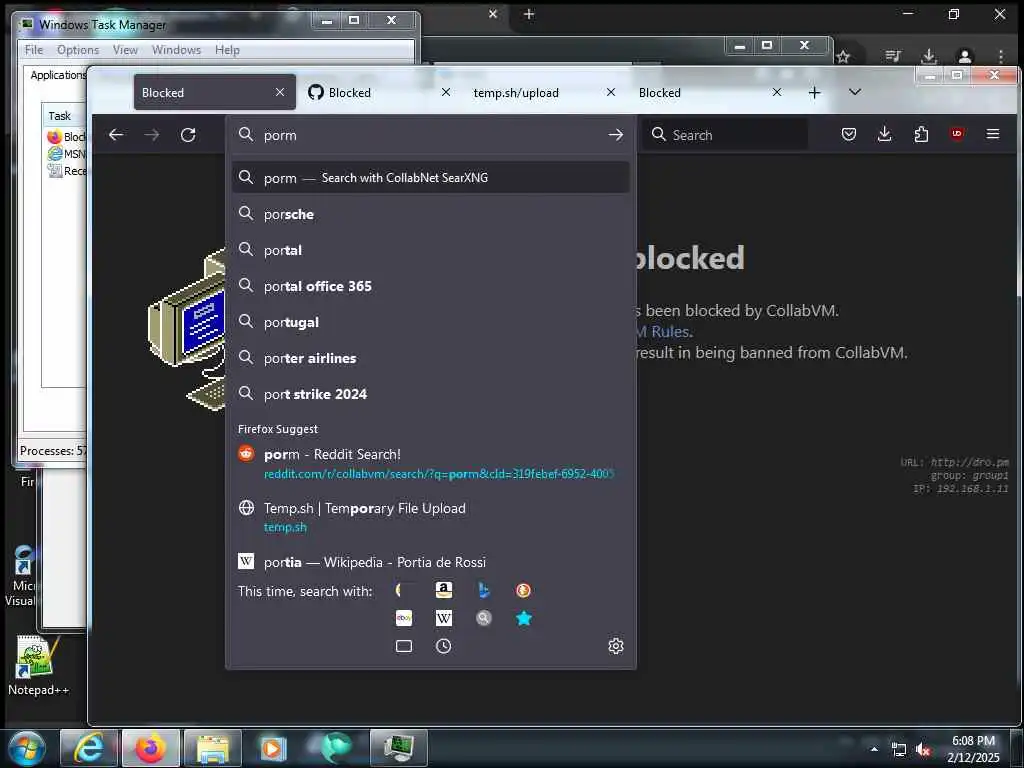This screenshot has height=768, width=1024.
Task: Search in bookmarks via the star icon
Action: pos(523,618)
